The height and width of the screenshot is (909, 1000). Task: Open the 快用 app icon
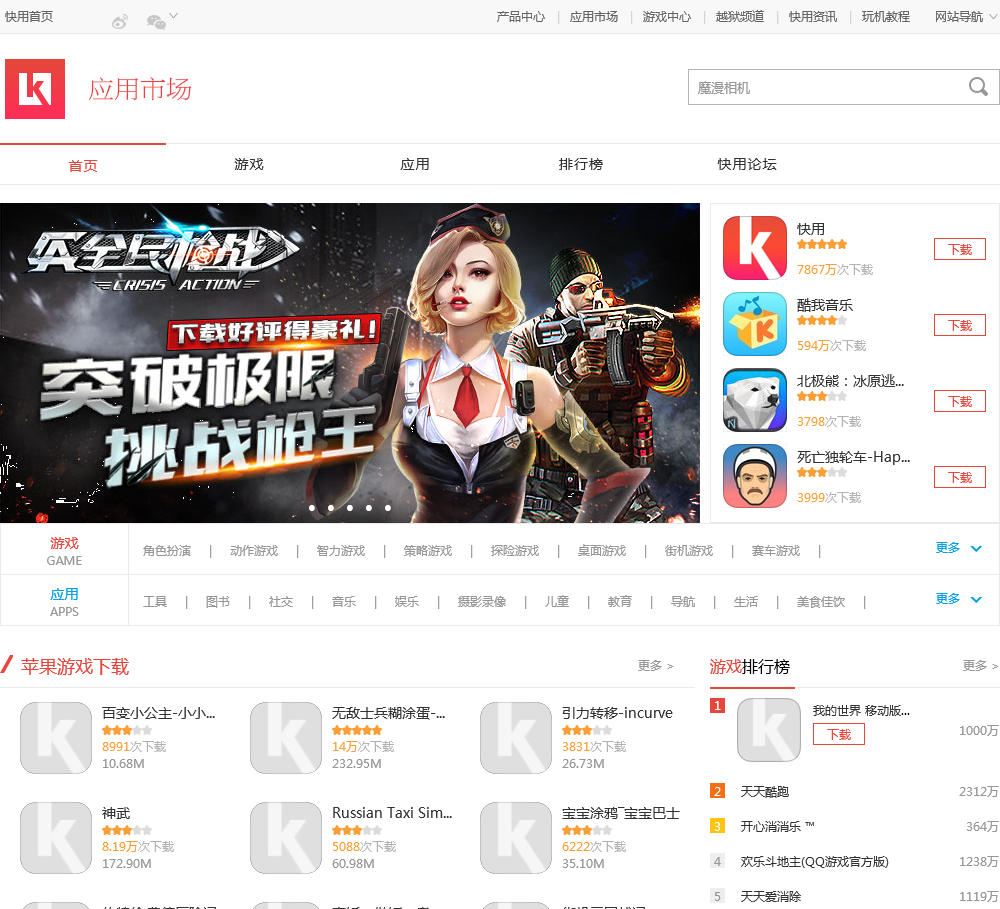pyautogui.click(x=754, y=248)
